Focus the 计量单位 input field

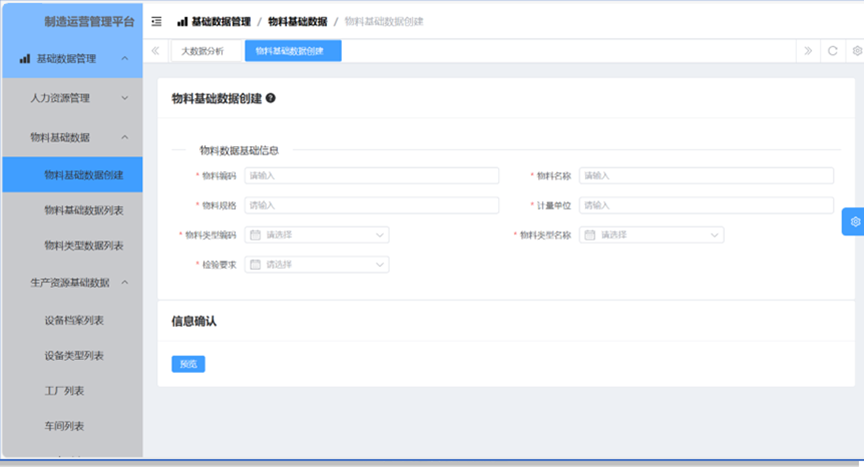coord(705,205)
